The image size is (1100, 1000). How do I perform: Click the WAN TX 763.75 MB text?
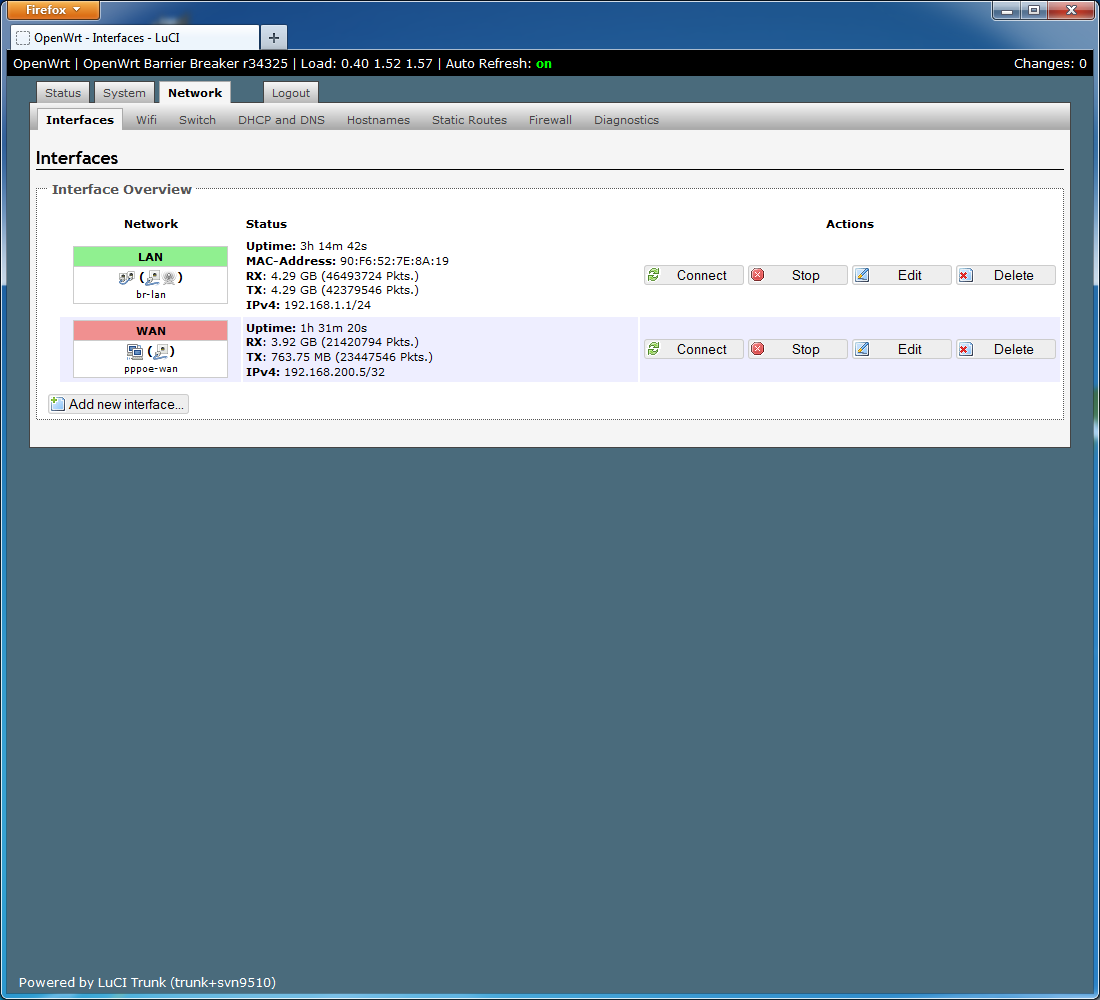click(x=340, y=356)
